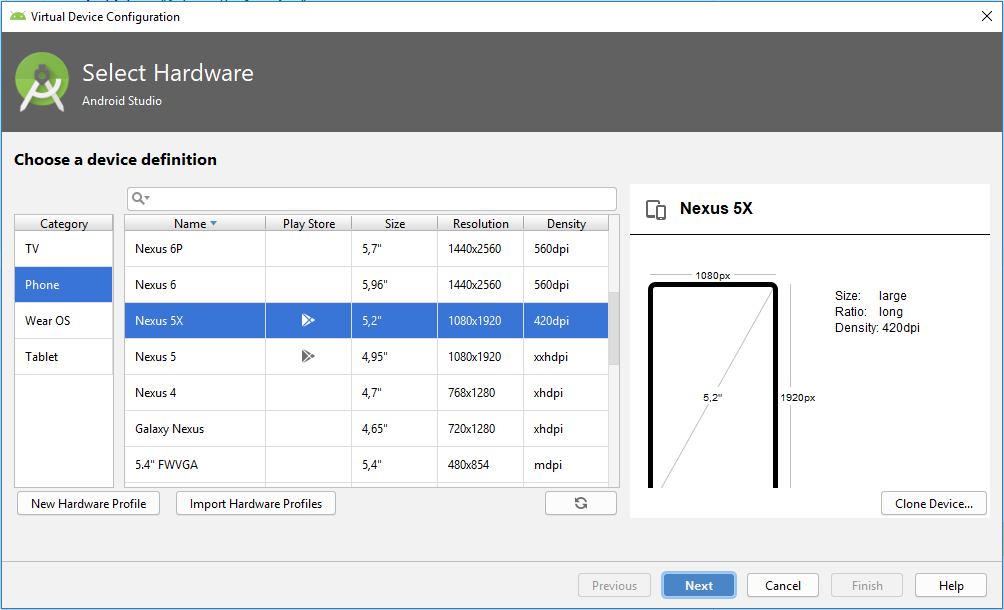
Task: Select the TV category
Action: [64, 249]
